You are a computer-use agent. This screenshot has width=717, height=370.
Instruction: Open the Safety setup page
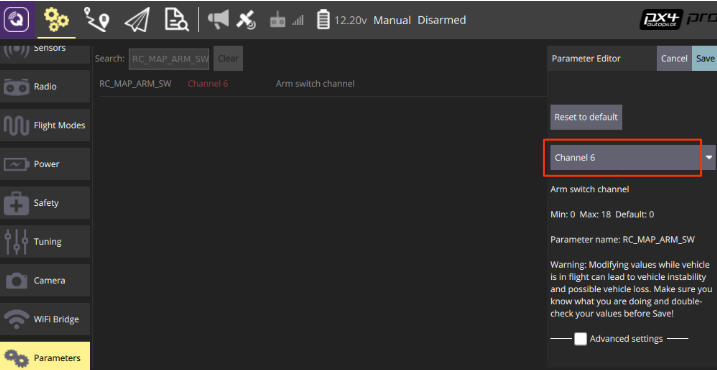click(x=45, y=203)
